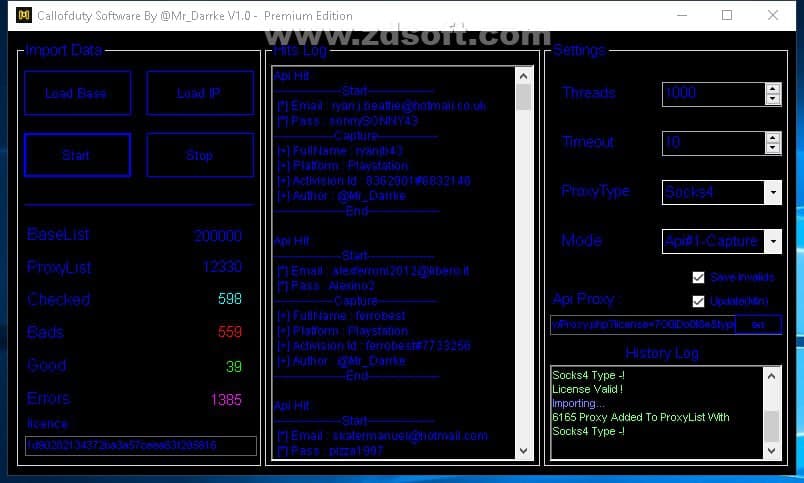Click the Stop button
804x483 pixels.
pos(200,155)
